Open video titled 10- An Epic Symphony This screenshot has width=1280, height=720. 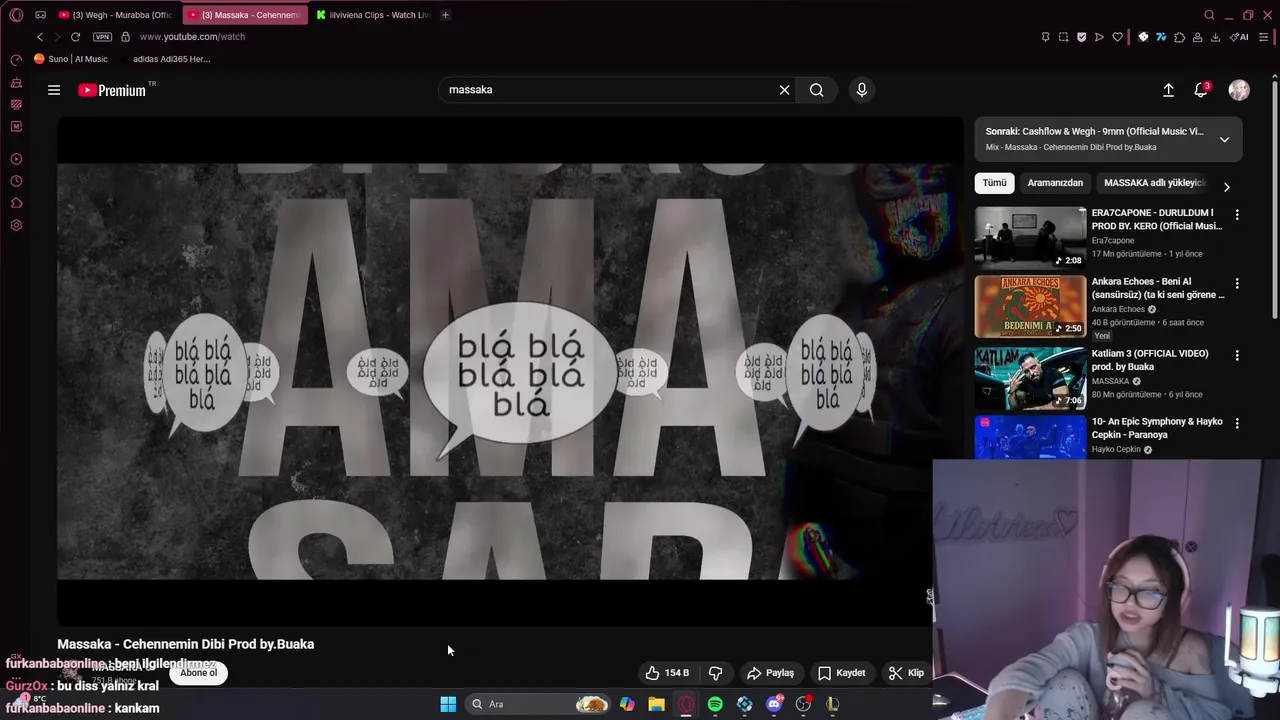[1157, 428]
